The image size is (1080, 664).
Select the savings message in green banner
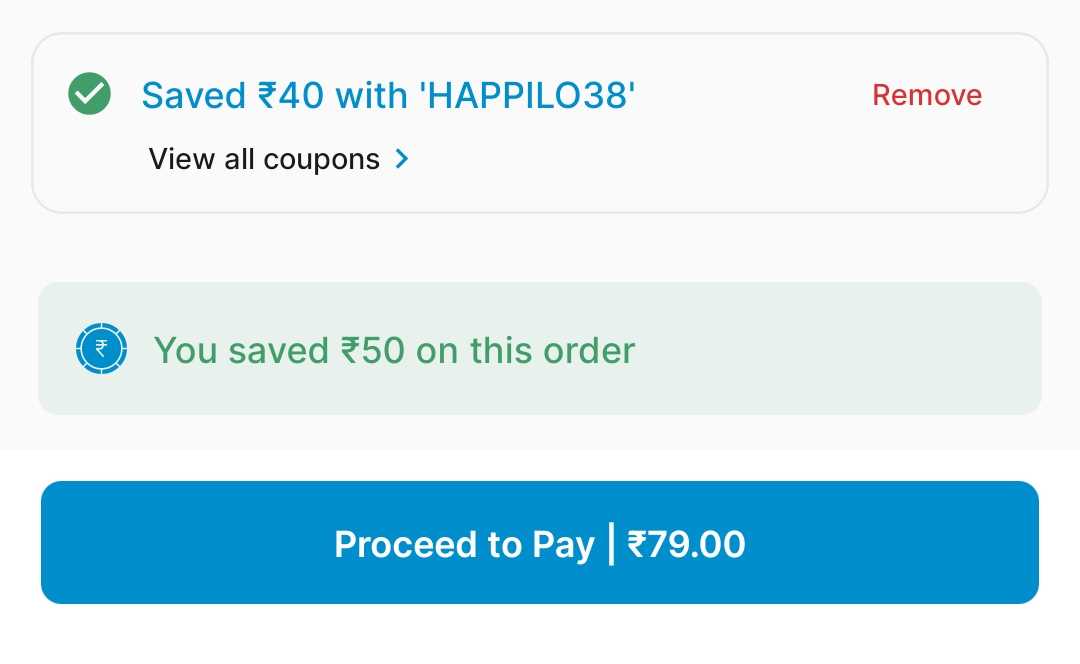point(394,350)
